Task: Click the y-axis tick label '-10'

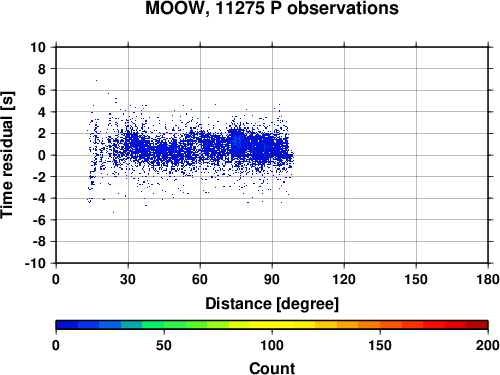Action: click(35, 263)
